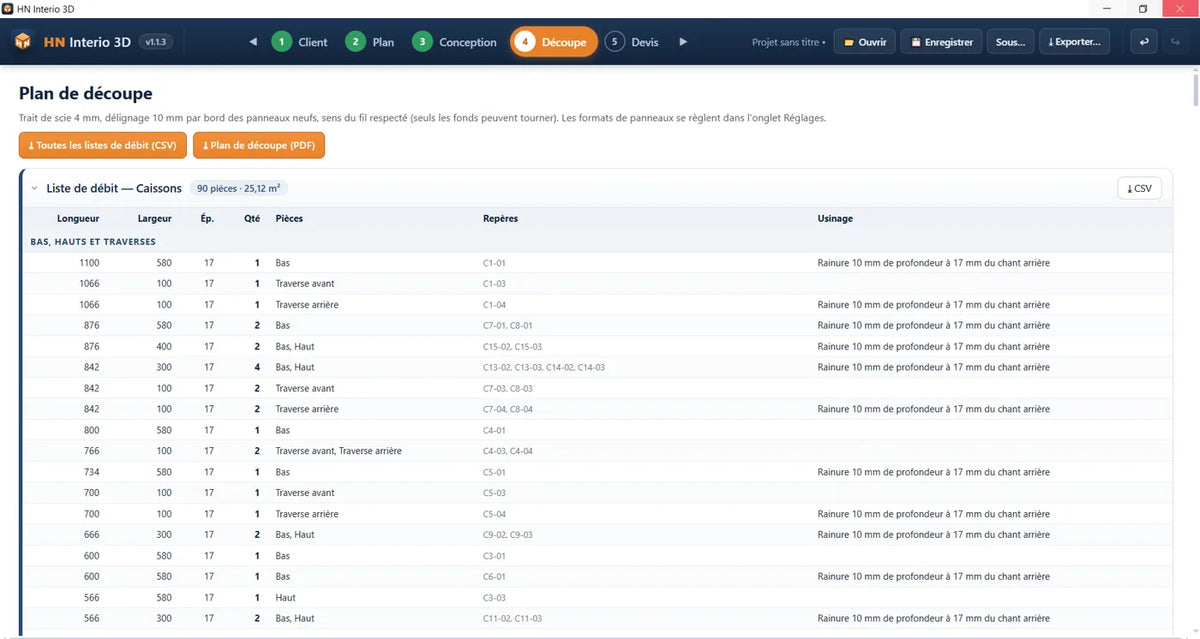Screen dimensions: 1200x639
Task: Click the HN Interio 3D cube logo
Action: pyautogui.click(x=22, y=42)
